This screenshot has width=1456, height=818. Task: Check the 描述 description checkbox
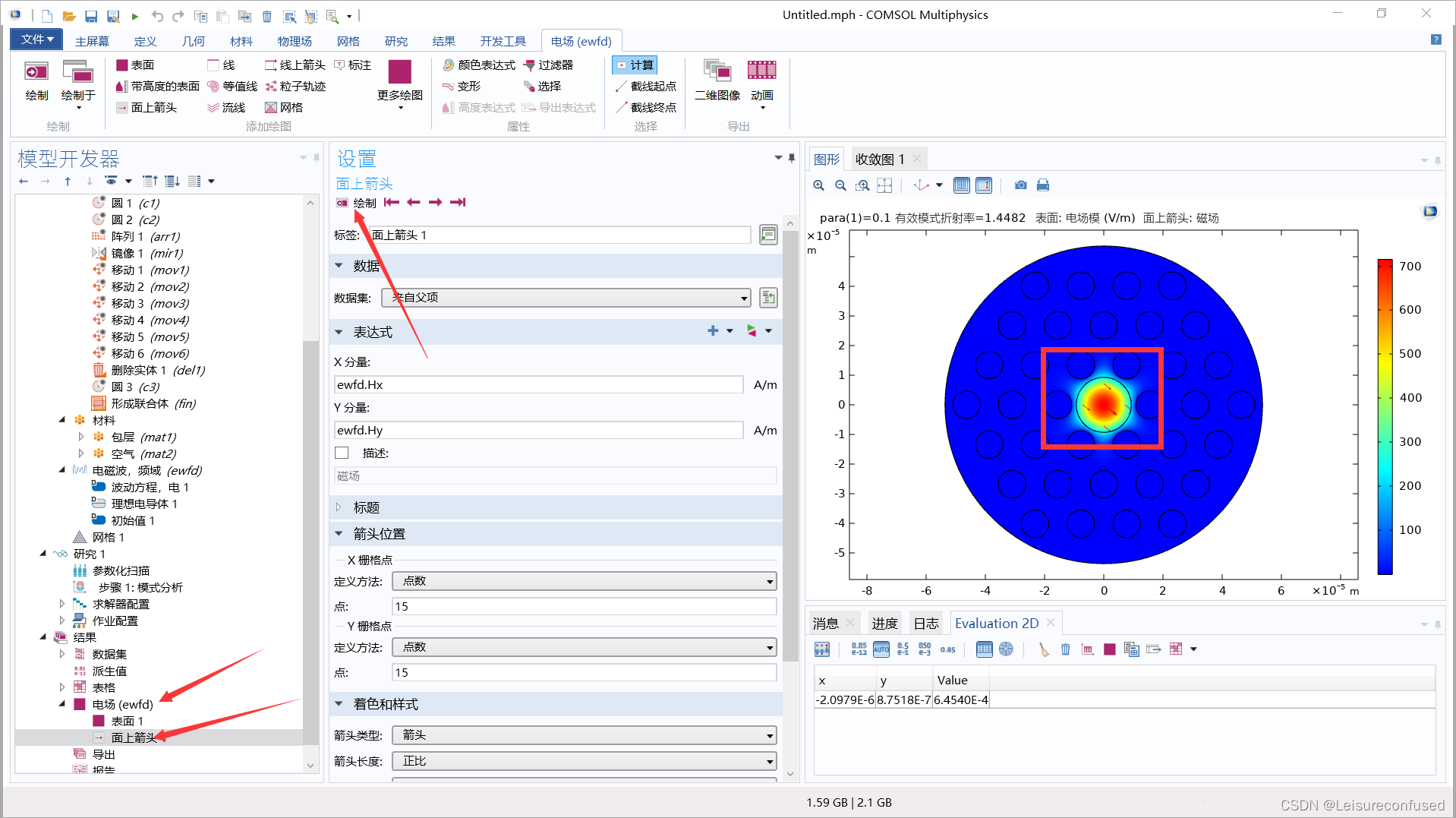pyautogui.click(x=342, y=453)
